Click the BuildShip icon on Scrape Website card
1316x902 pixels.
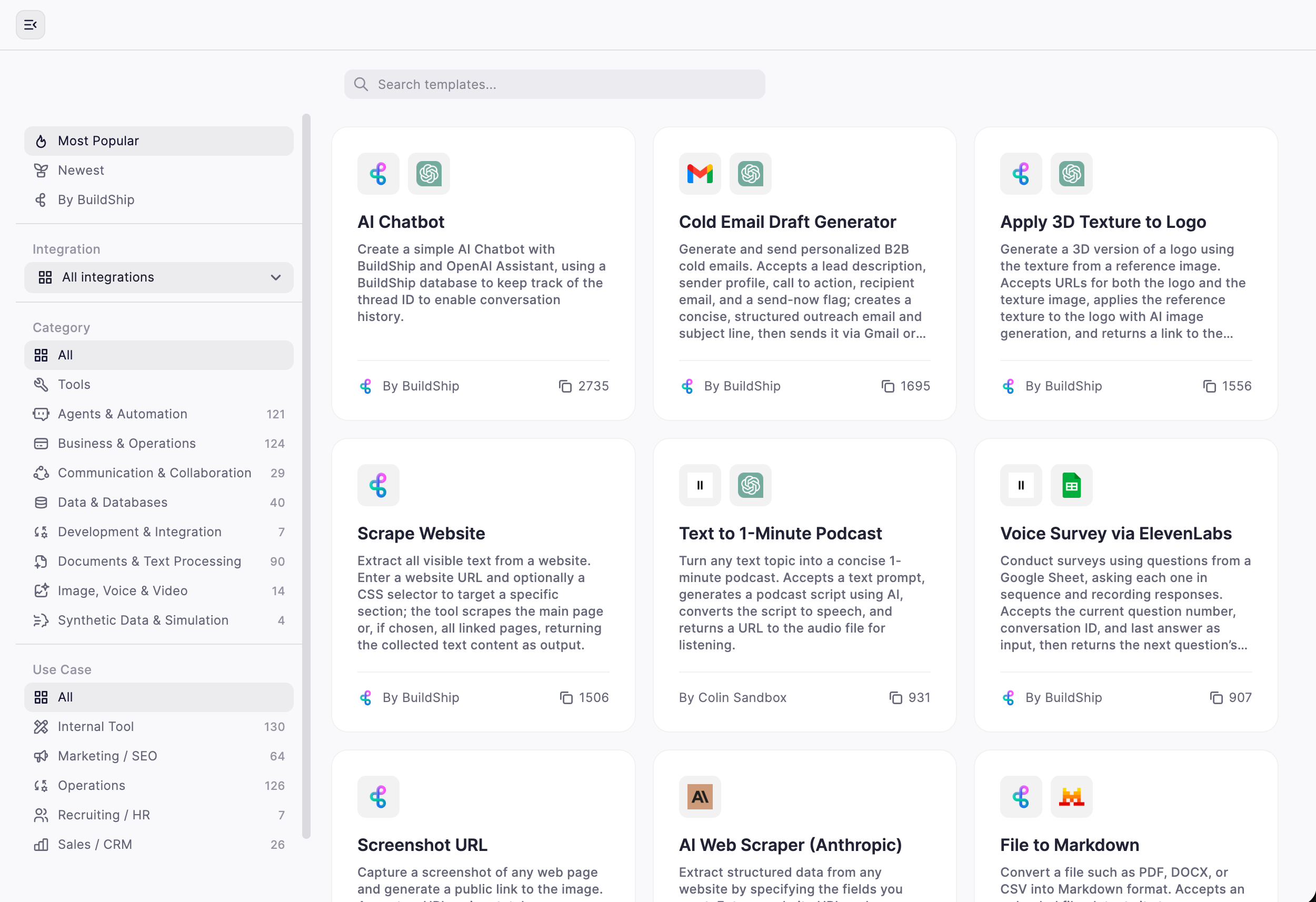click(378, 485)
